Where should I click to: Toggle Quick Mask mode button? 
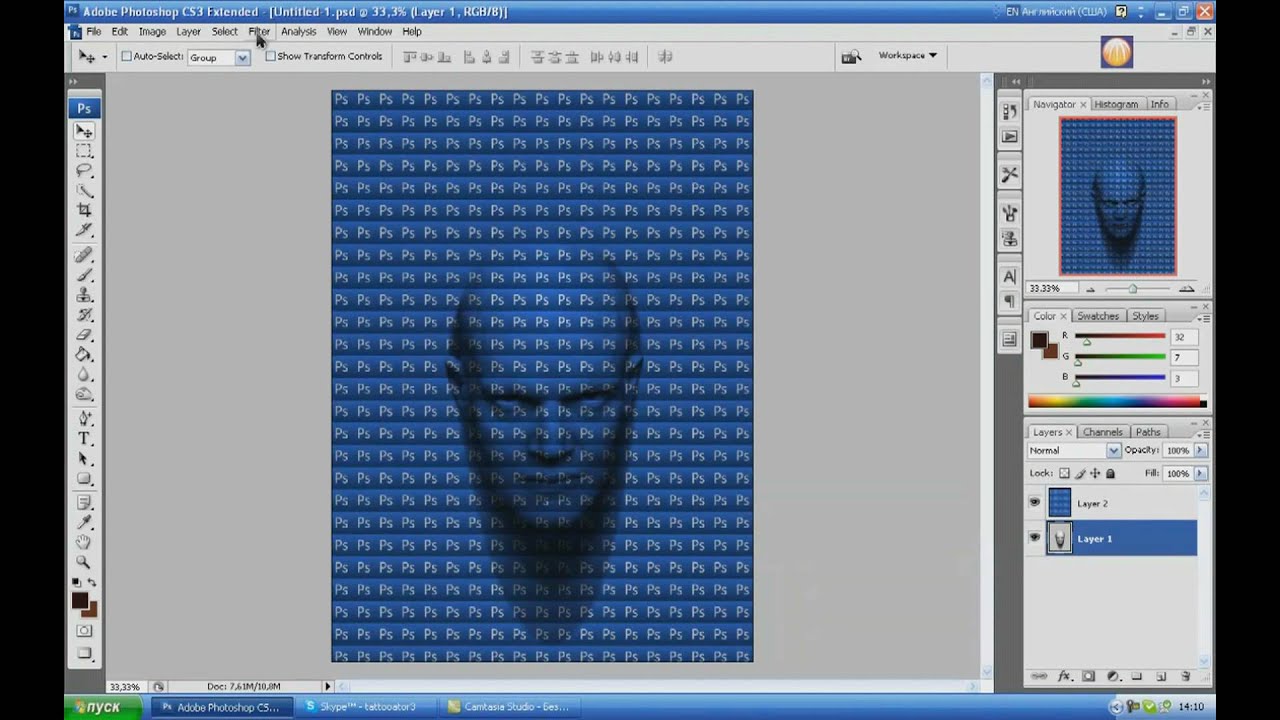click(x=84, y=631)
